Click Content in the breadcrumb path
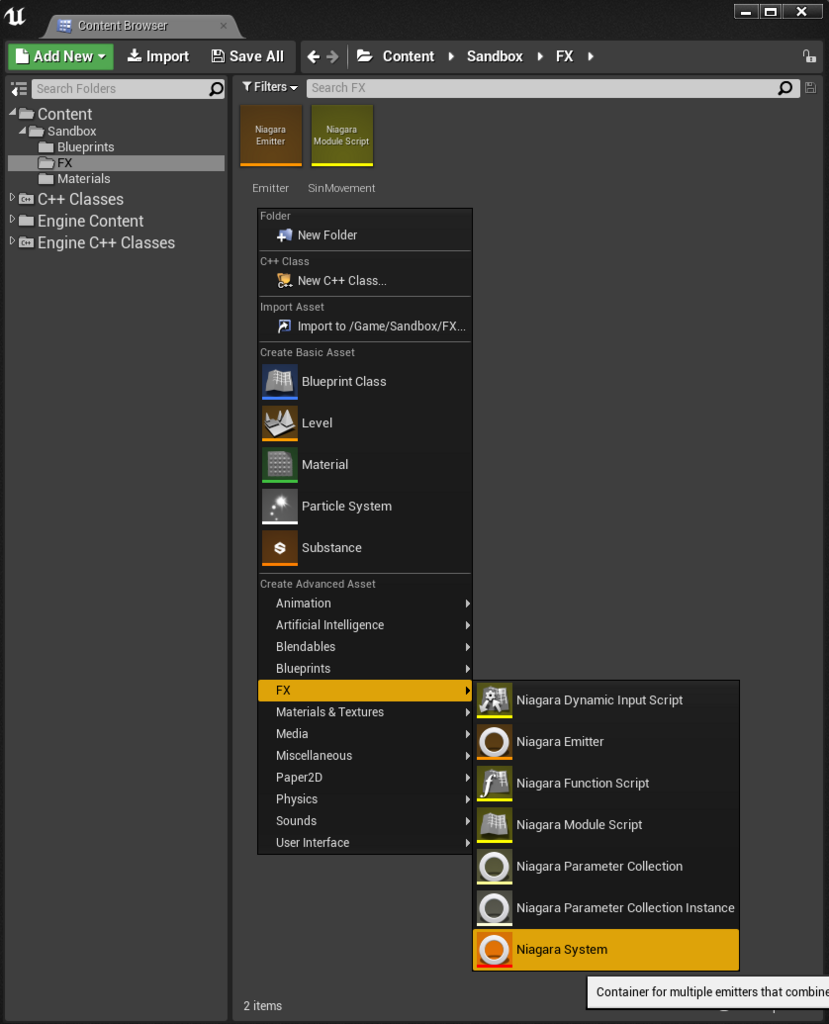The height and width of the screenshot is (1024, 829). 408,57
